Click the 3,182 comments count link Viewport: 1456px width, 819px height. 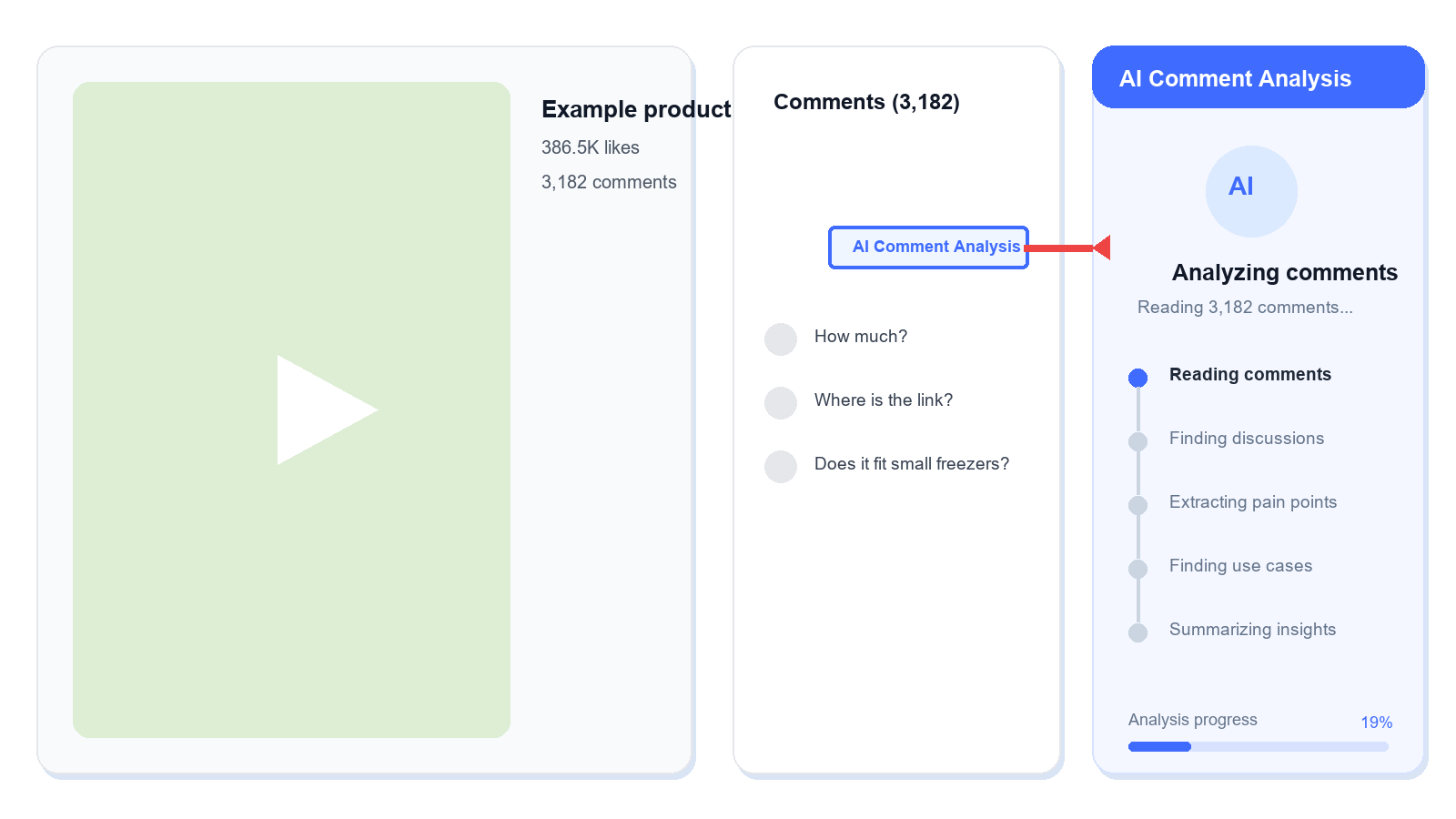click(x=609, y=182)
